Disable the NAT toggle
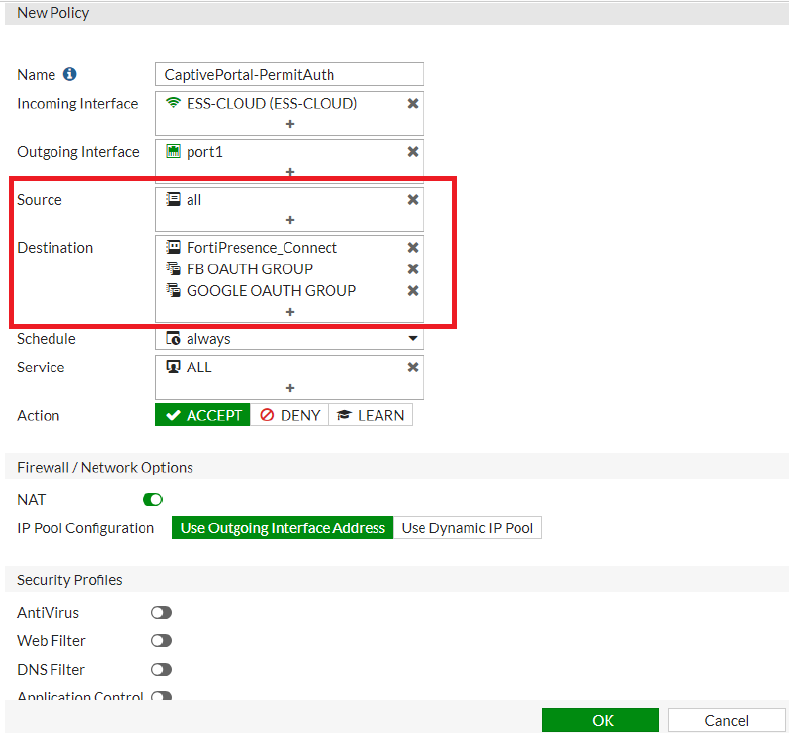 (x=153, y=500)
